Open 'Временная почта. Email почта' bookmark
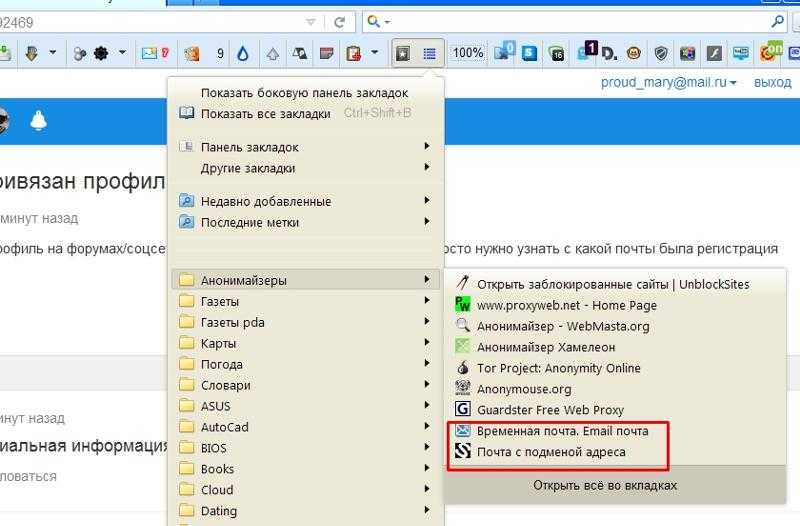Viewport: 800px width, 526px height. (615, 431)
